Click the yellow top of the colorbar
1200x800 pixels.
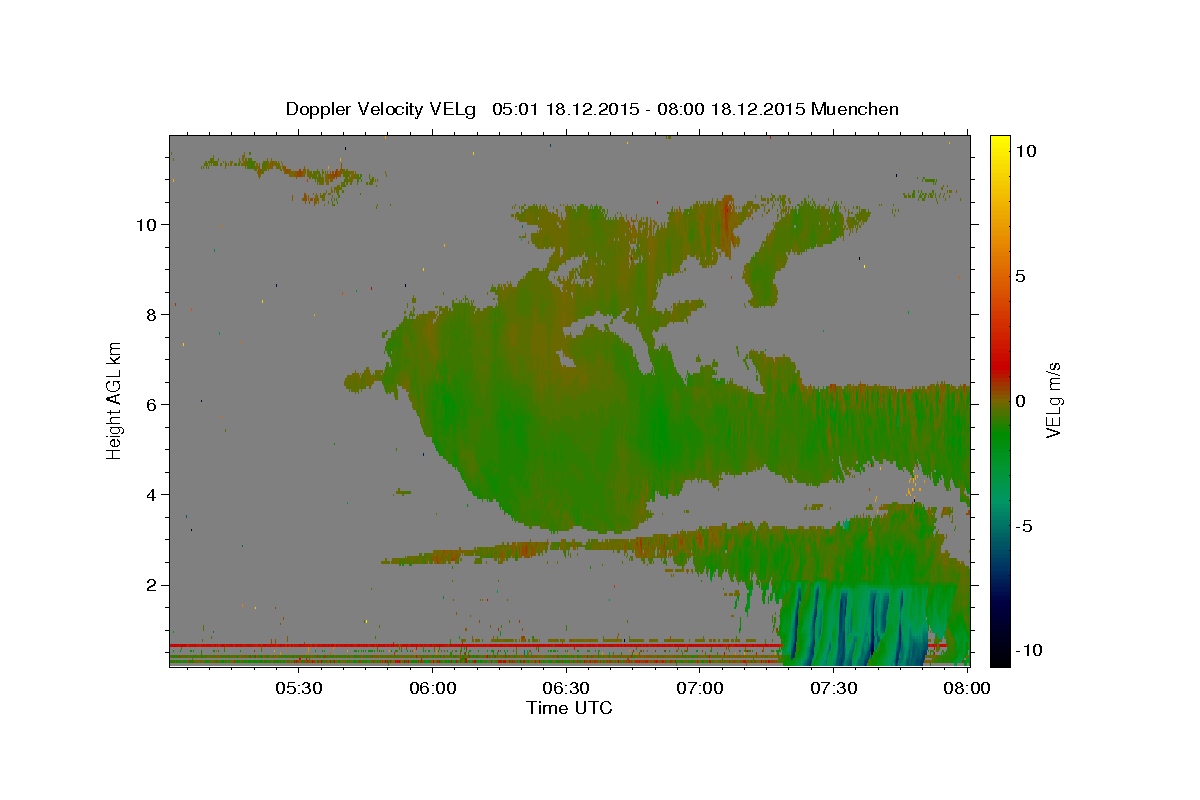point(999,142)
